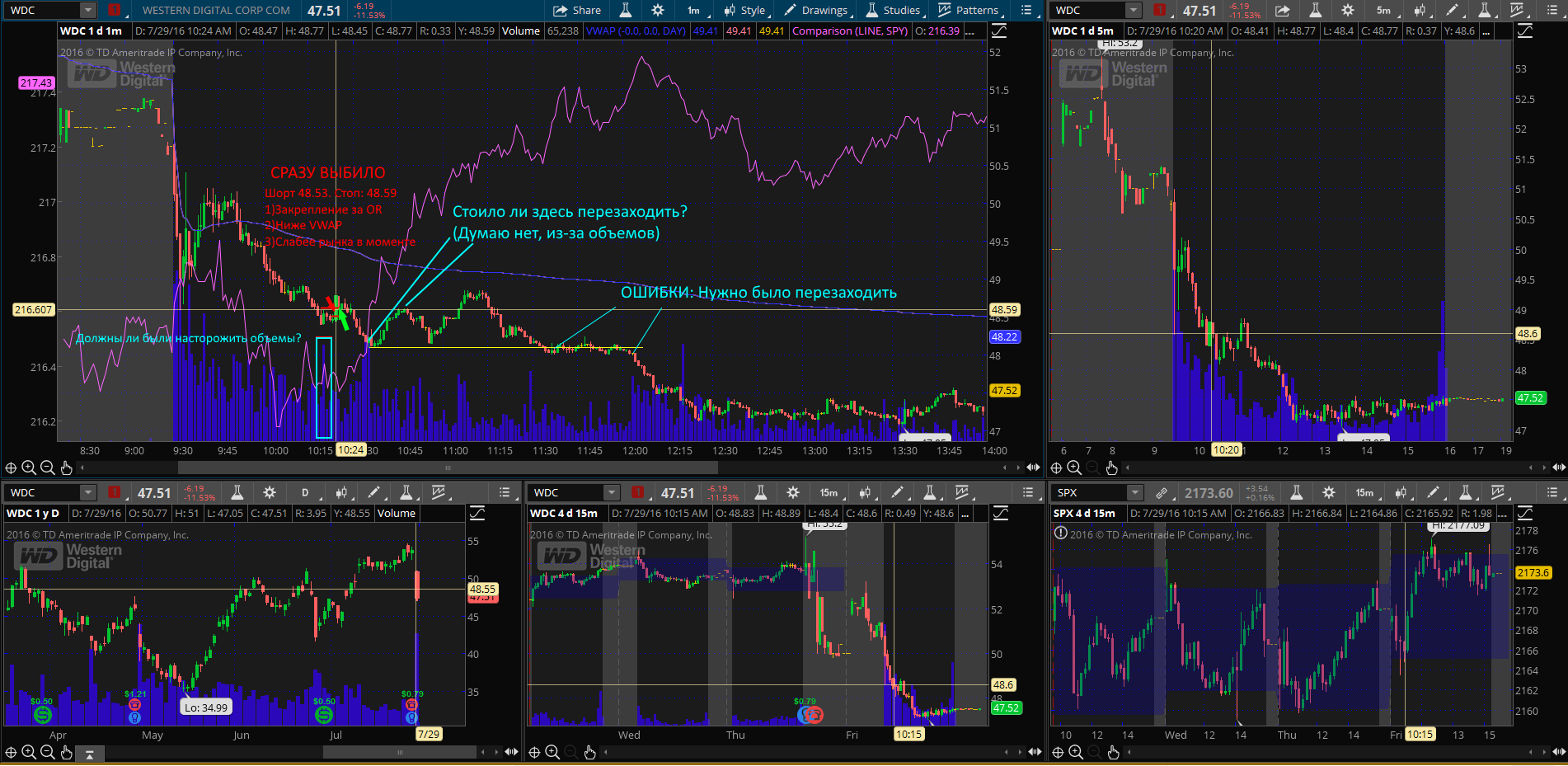1568x766 pixels.
Task: Expand symbol dropdown arrow in WDC 4d 15m panel
Action: pyautogui.click(x=612, y=492)
